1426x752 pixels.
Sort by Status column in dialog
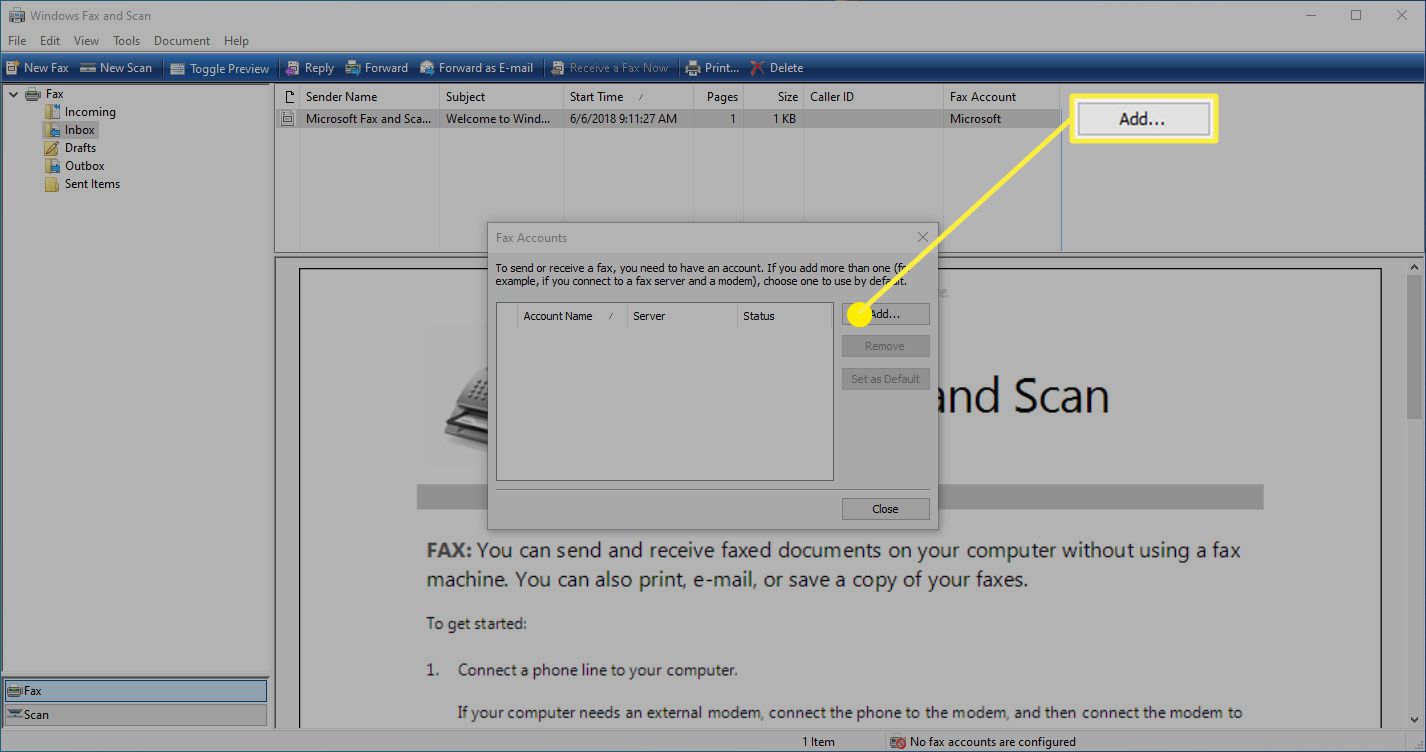pos(784,316)
